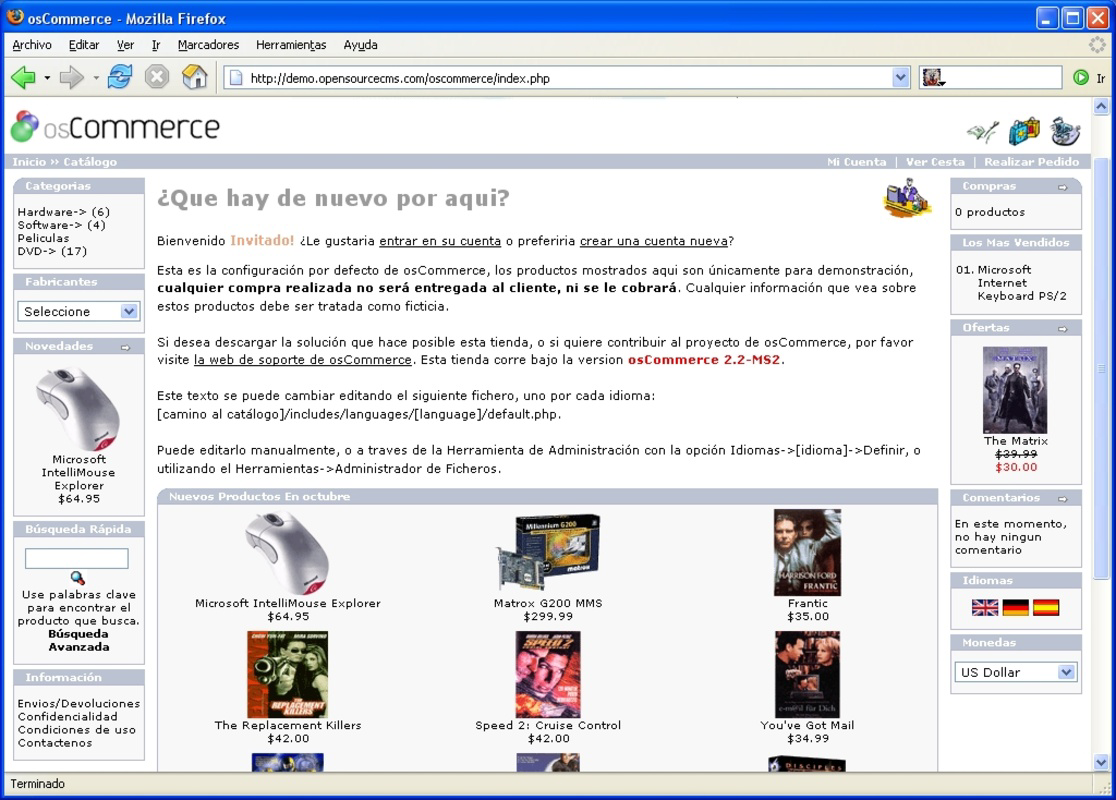
Task: Click the page scrollbar down arrow
Action: [x=1101, y=762]
